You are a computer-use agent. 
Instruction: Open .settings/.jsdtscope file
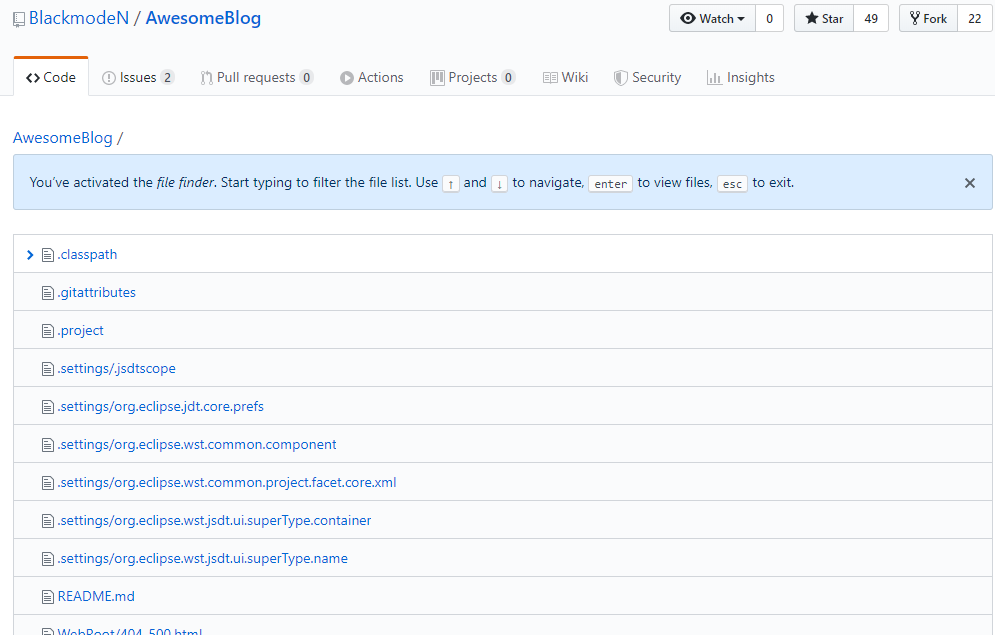pos(117,369)
